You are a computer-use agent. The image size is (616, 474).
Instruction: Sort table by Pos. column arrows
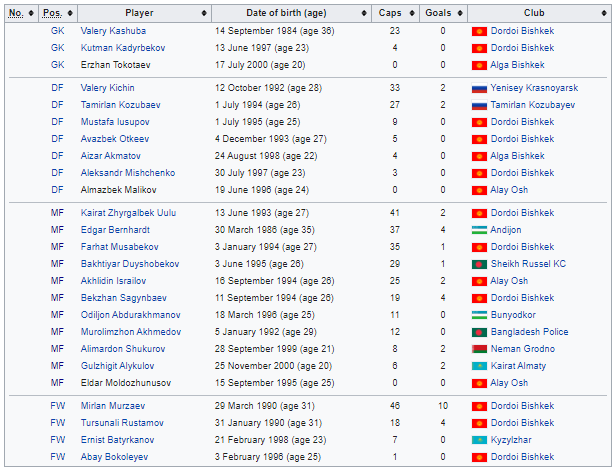(x=70, y=13)
